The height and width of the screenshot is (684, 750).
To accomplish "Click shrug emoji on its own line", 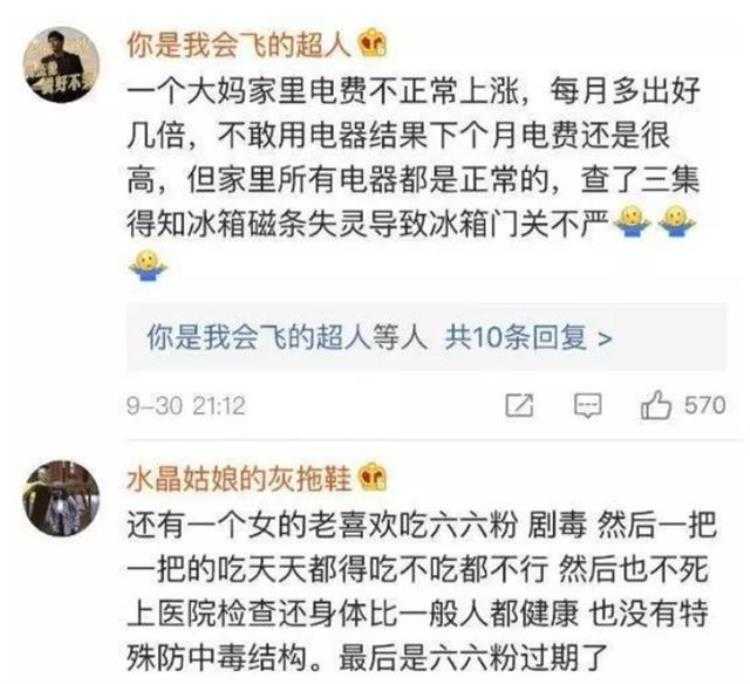I will tap(148, 265).
